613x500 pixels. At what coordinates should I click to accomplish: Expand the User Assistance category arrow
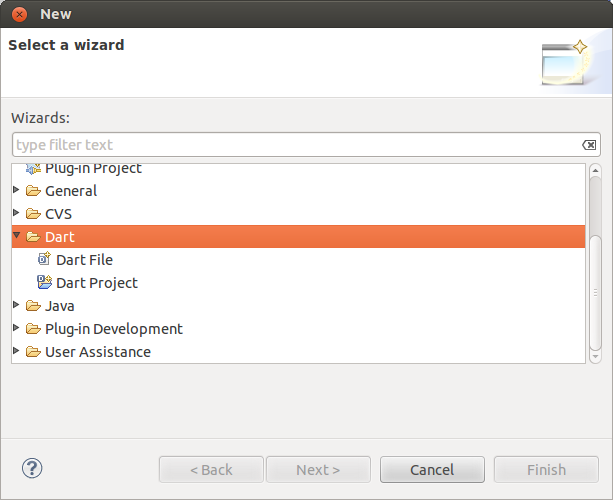[16, 351]
